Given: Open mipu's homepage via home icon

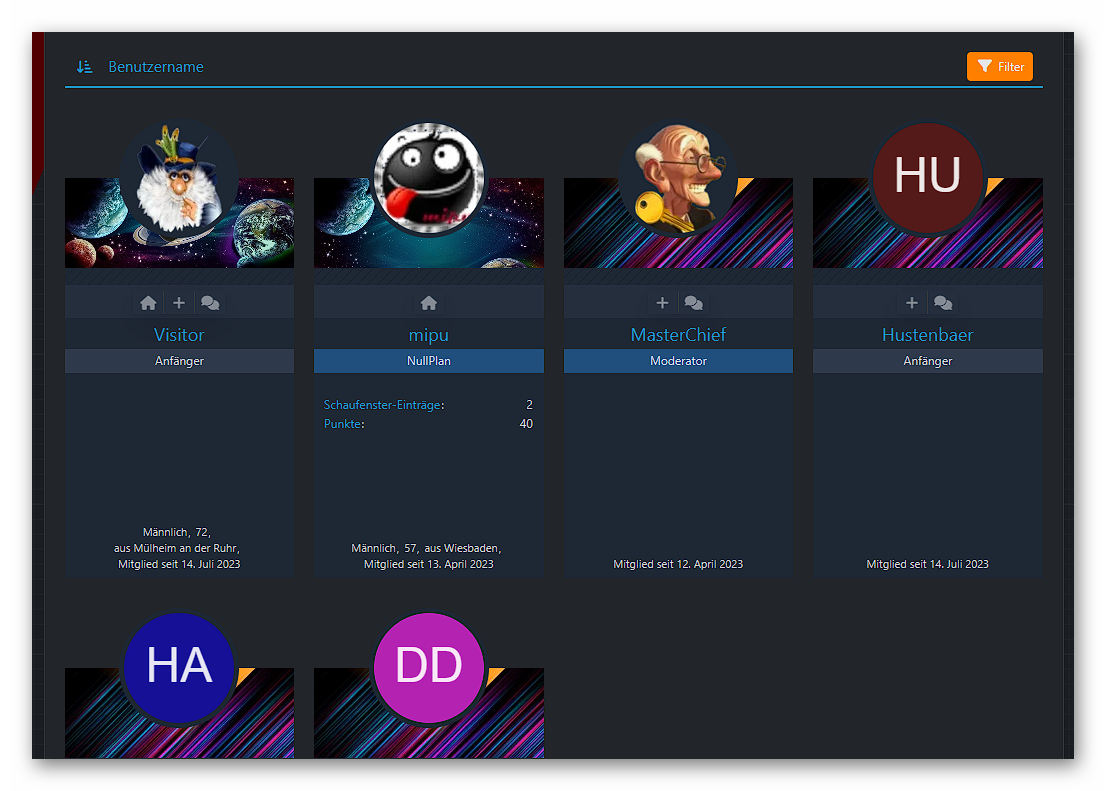Looking at the screenshot, I should click(x=429, y=303).
